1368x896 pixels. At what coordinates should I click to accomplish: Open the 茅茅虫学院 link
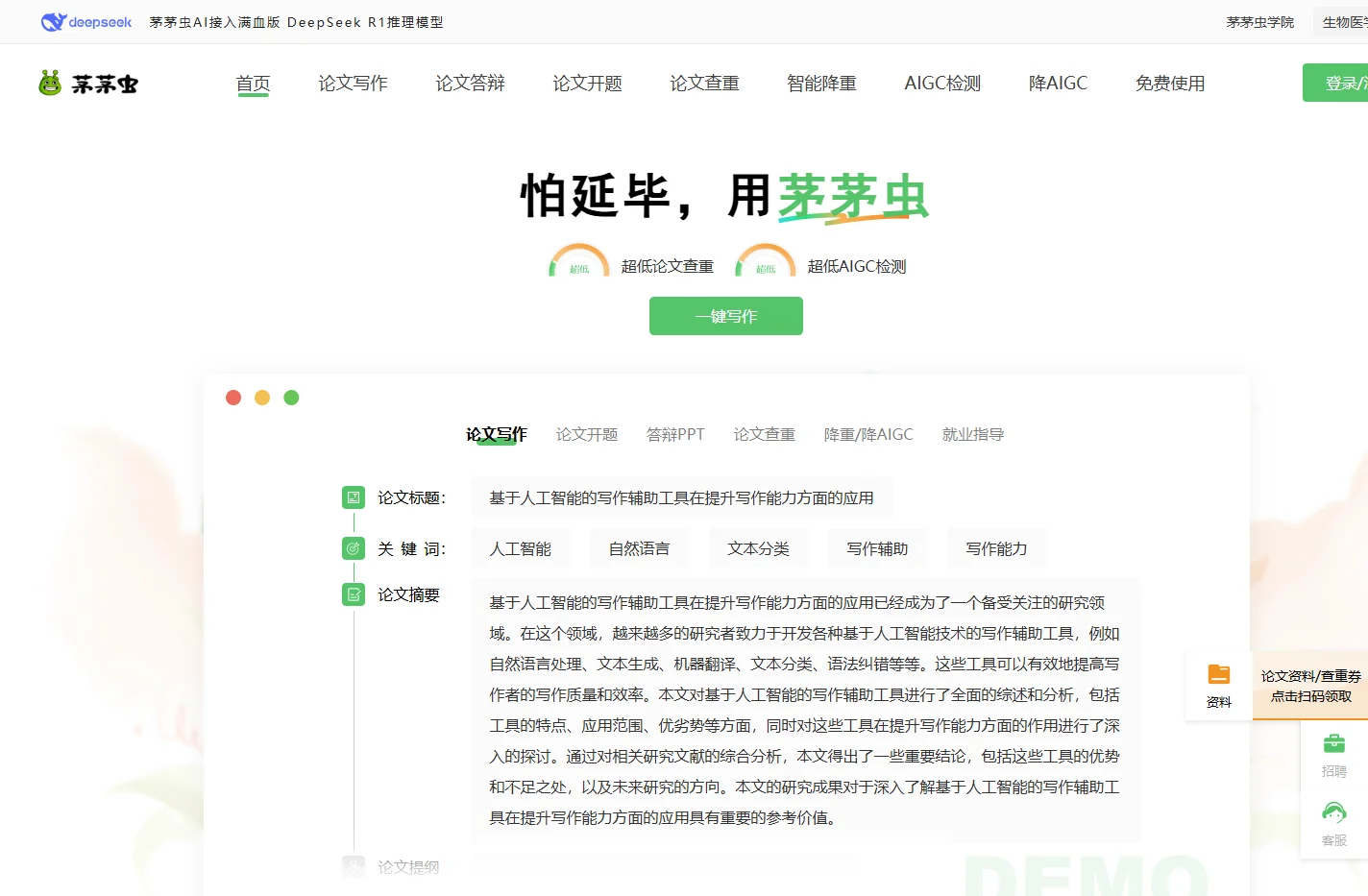[x=1260, y=22]
